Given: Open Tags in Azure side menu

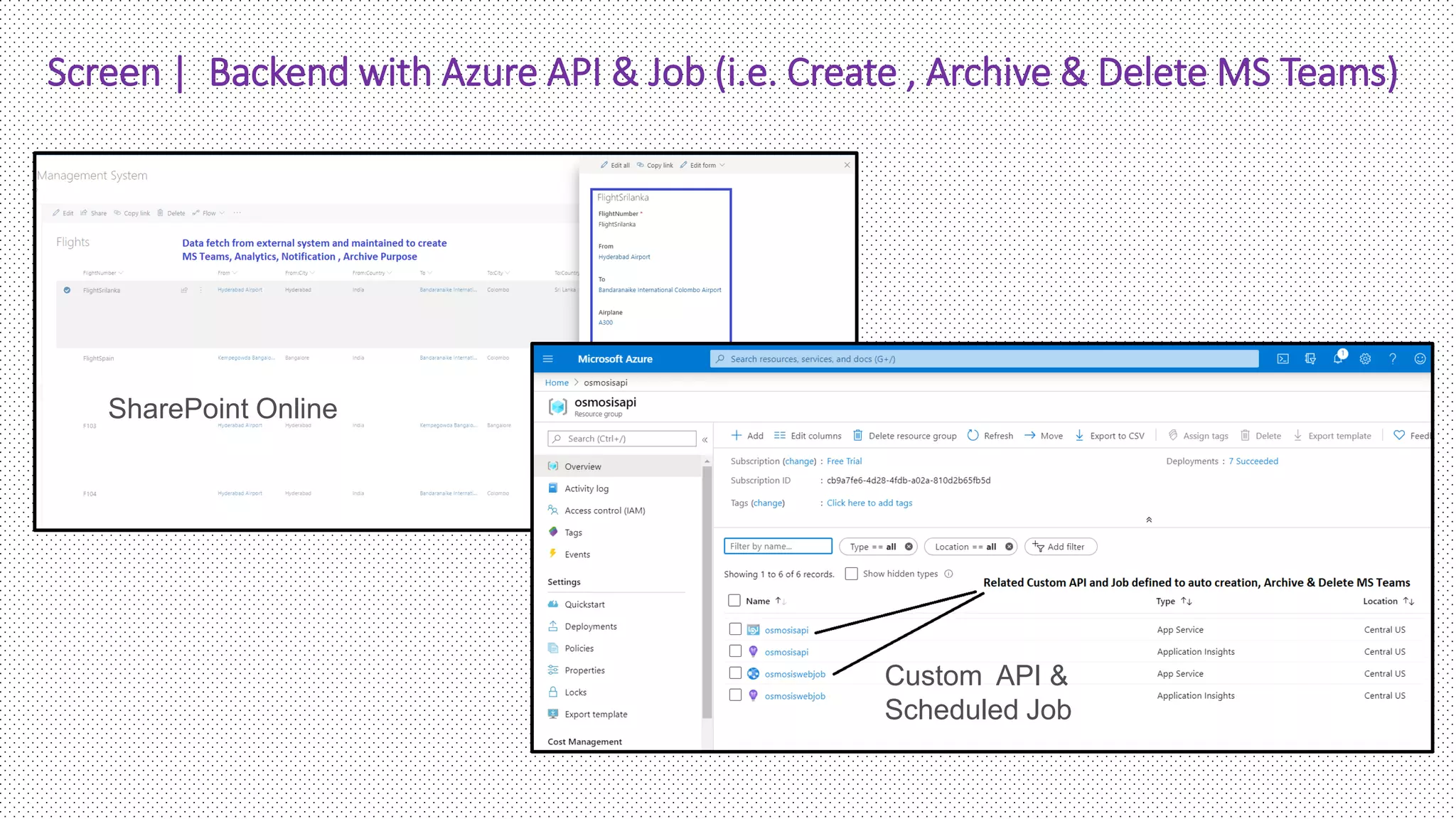Looking at the screenshot, I should [565, 532].
